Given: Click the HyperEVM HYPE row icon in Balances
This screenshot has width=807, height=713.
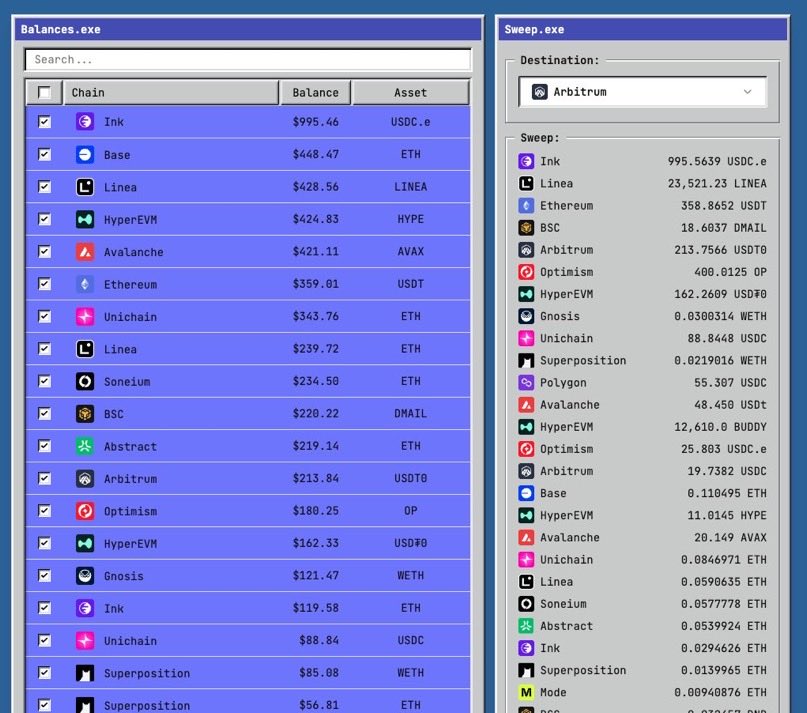Looking at the screenshot, I should [85, 219].
